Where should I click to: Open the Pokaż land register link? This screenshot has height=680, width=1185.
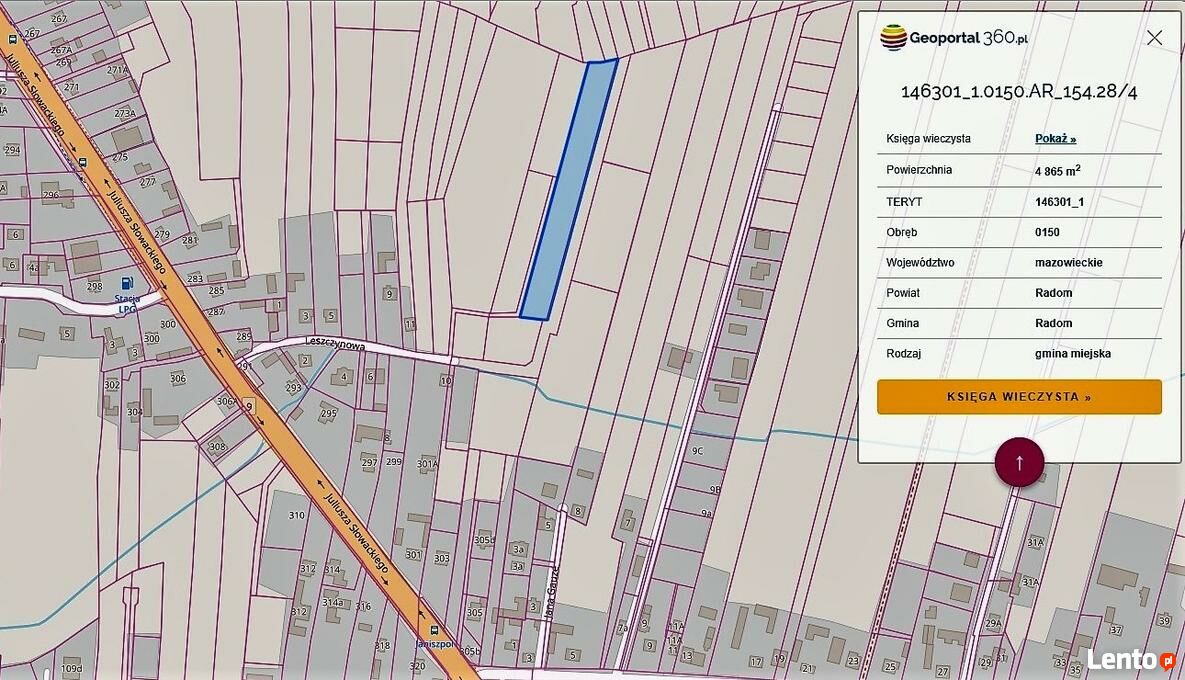click(x=1055, y=138)
